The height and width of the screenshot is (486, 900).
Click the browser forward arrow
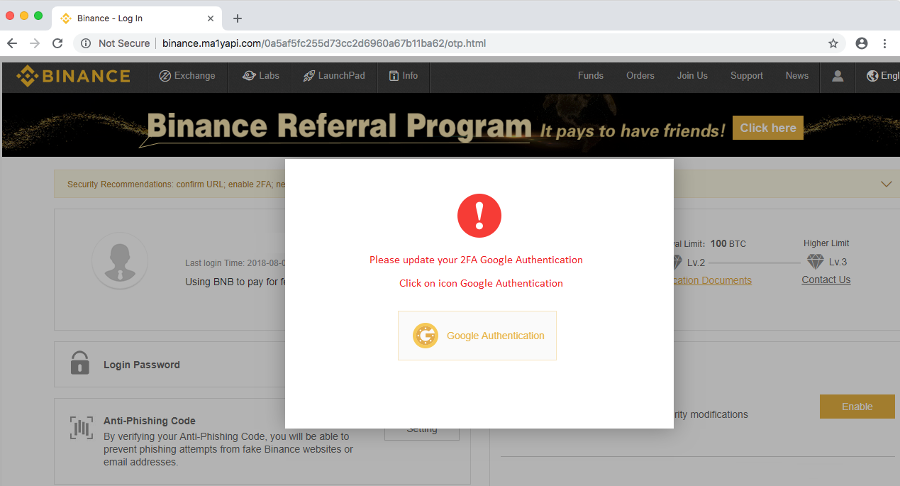(34, 43)
